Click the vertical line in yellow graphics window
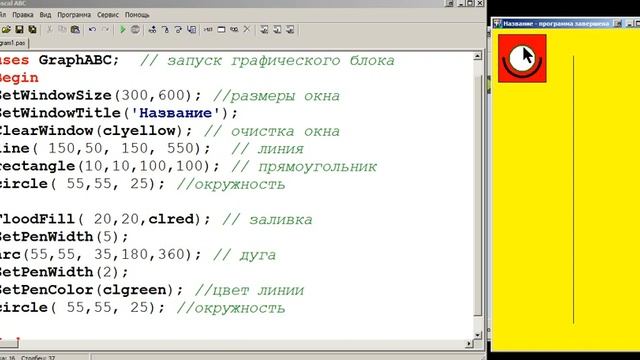This screenshot has height=360, width=640. [573, 190]
